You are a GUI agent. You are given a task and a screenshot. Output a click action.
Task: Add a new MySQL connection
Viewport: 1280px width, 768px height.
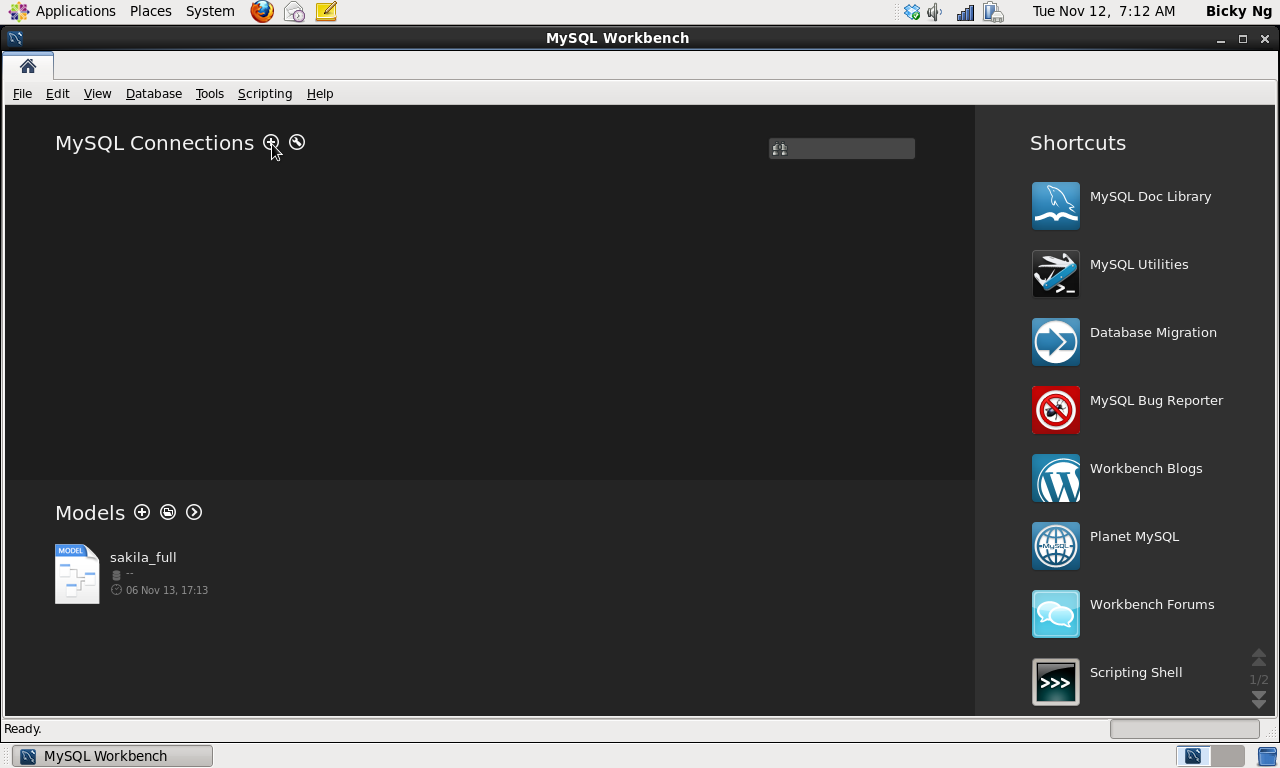pyautogui.click(x=271, y=143)
